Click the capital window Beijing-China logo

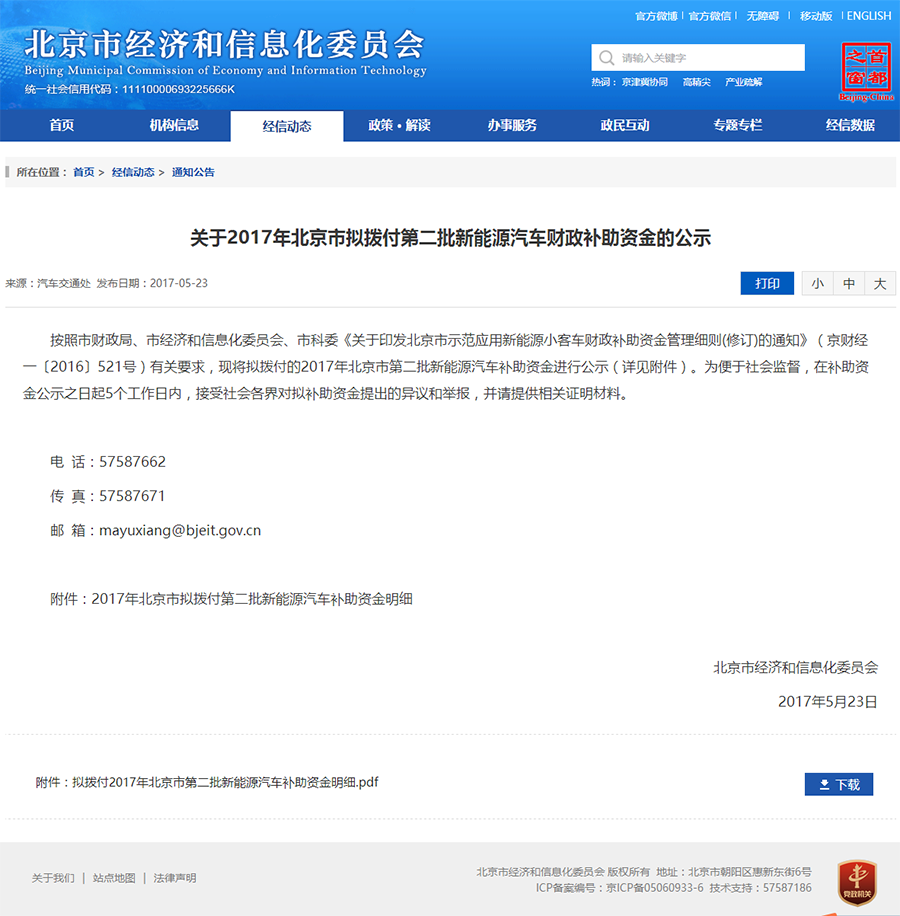[865, 71]
